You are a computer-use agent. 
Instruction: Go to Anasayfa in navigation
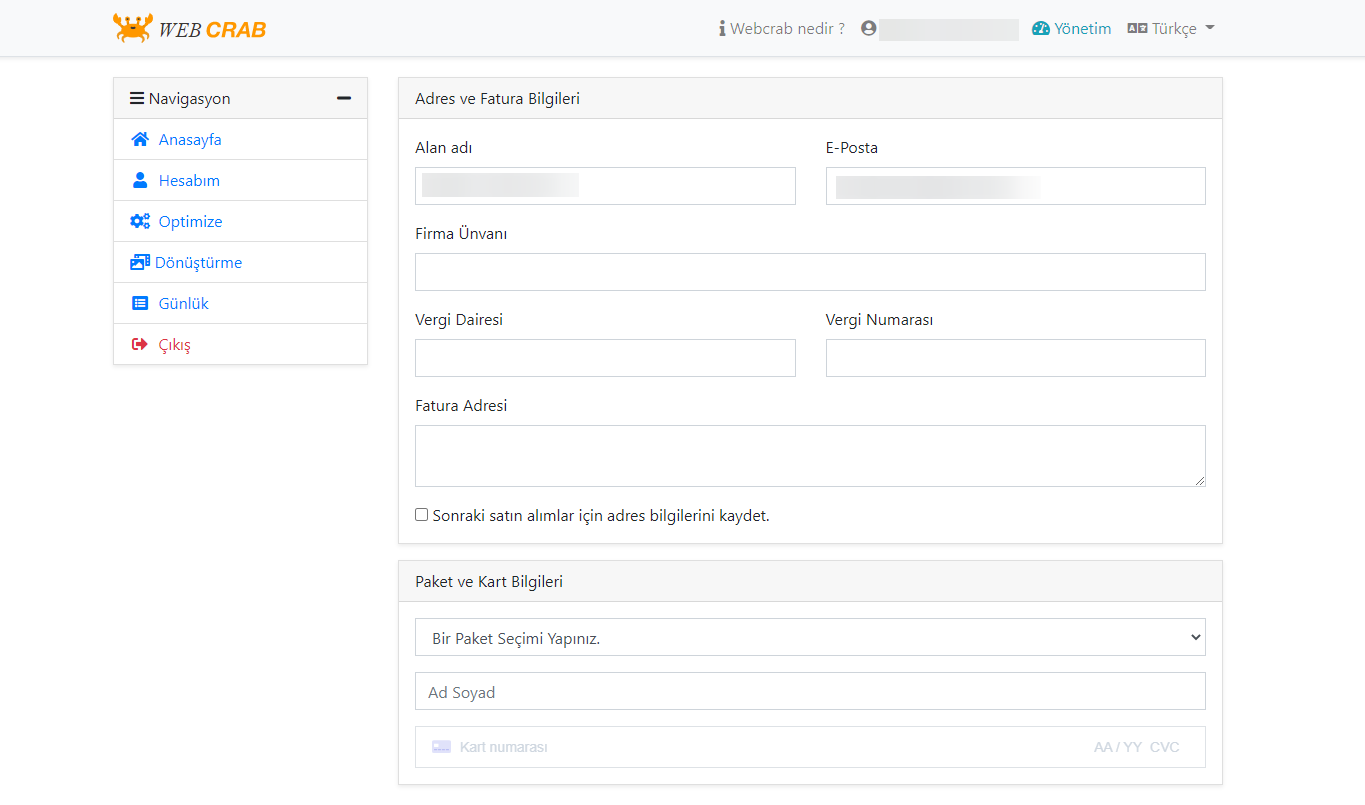click(240, 139)
